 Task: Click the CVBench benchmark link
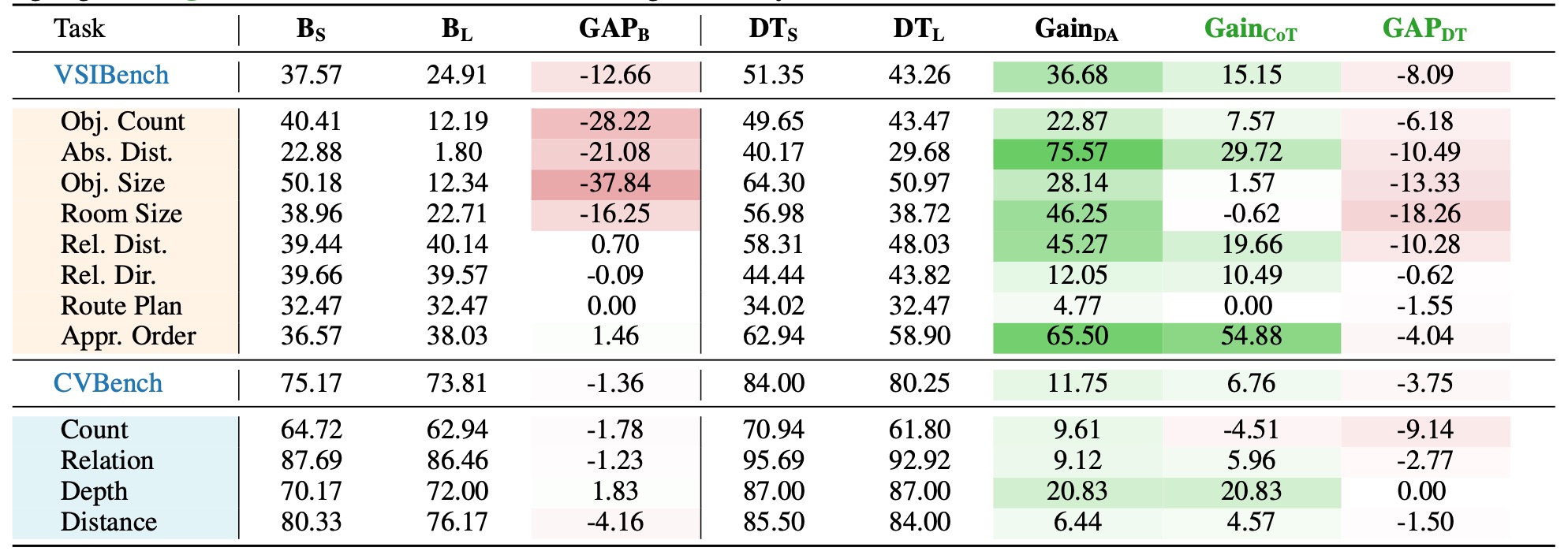108,384
